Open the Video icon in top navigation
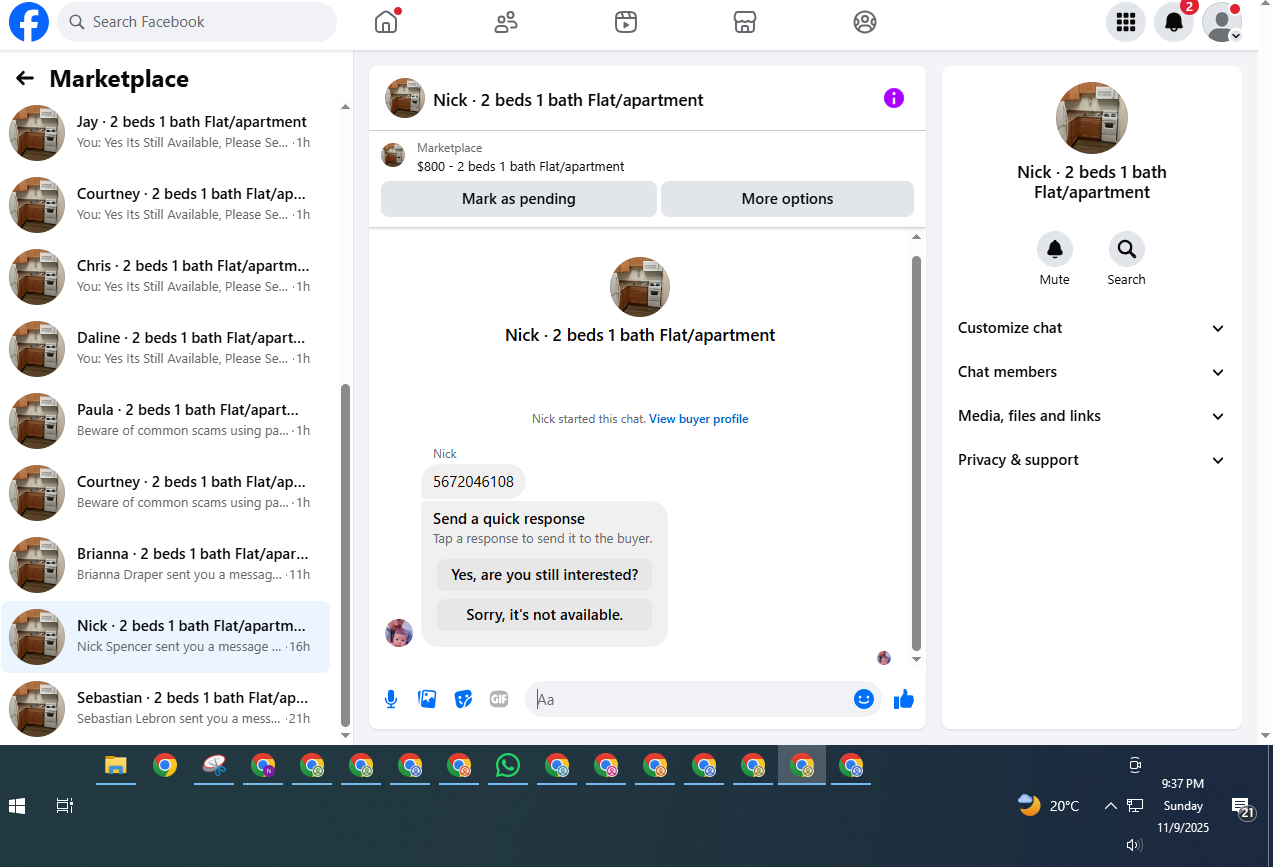The width and height of the screenshot is (1273, 867). [626, 22]
